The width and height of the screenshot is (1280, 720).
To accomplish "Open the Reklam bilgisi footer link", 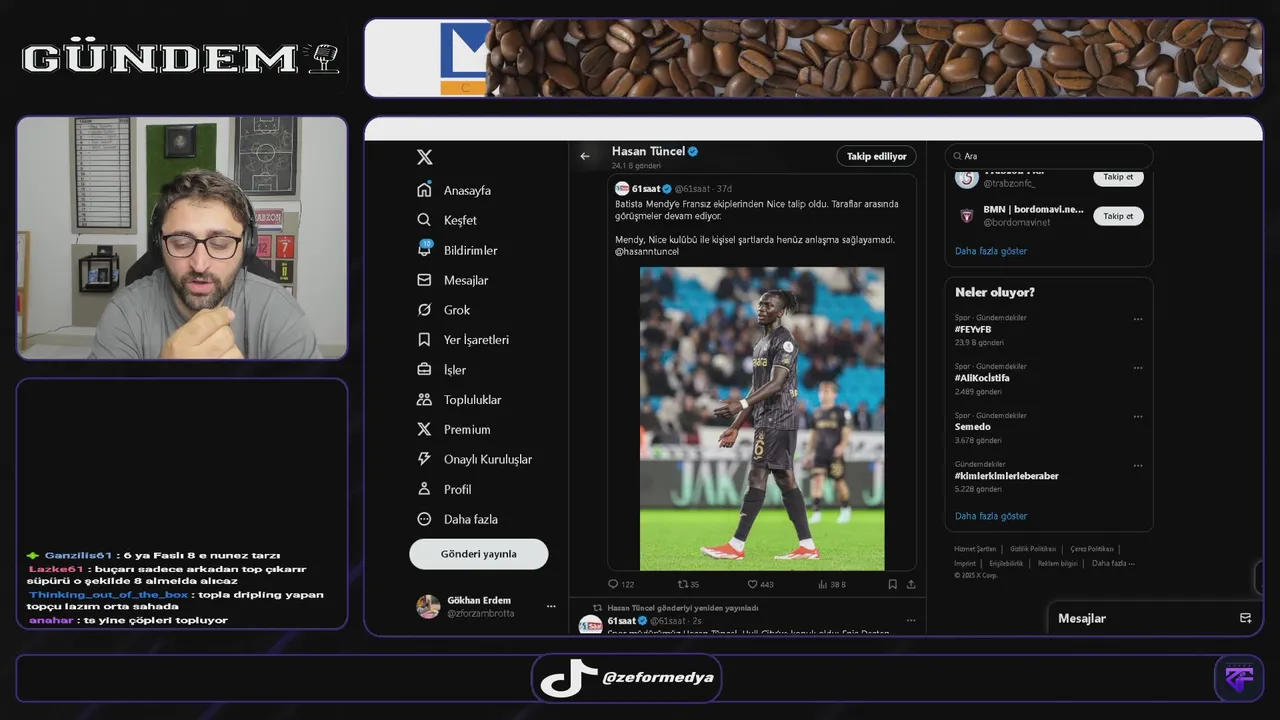I will point(1057,563).
